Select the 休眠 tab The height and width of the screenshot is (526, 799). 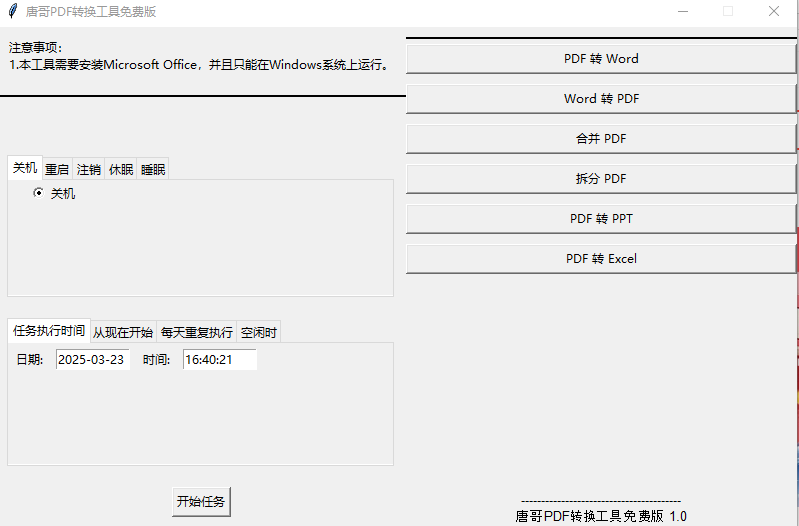click(x=121, y=169)
